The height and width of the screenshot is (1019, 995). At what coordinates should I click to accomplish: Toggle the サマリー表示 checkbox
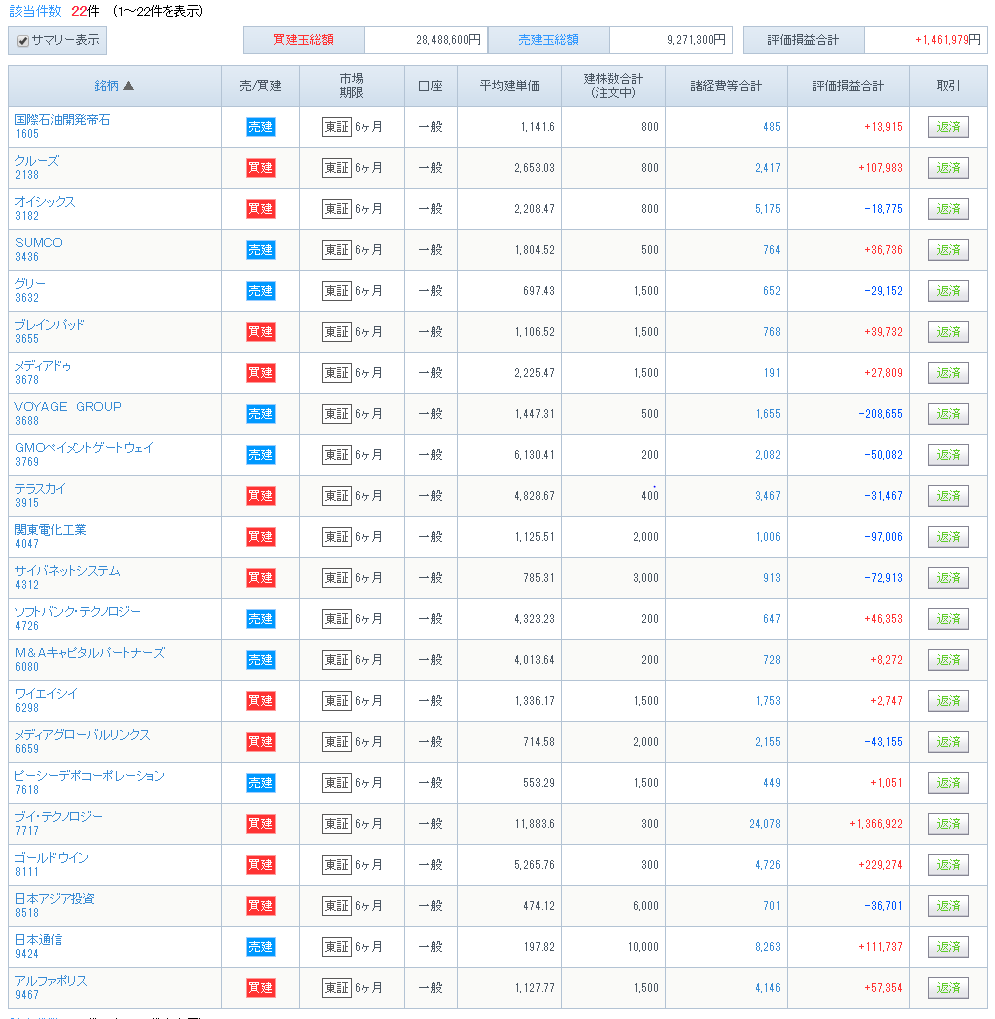pos(23,41)
